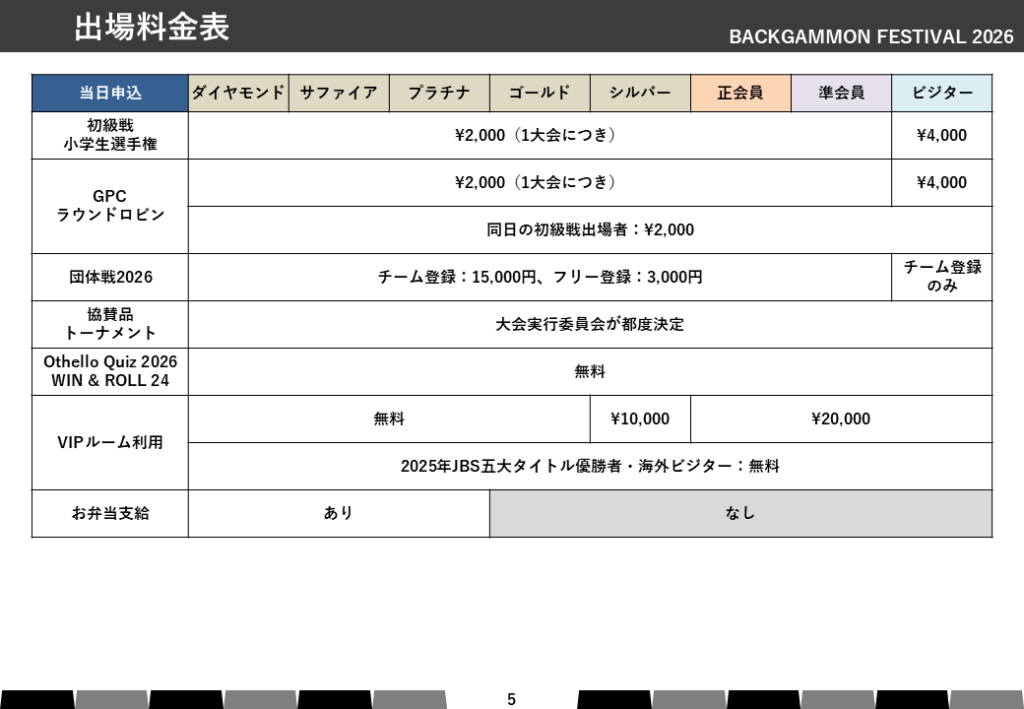
Task: Select the light blue ビジター header cell
Action: 942,93
